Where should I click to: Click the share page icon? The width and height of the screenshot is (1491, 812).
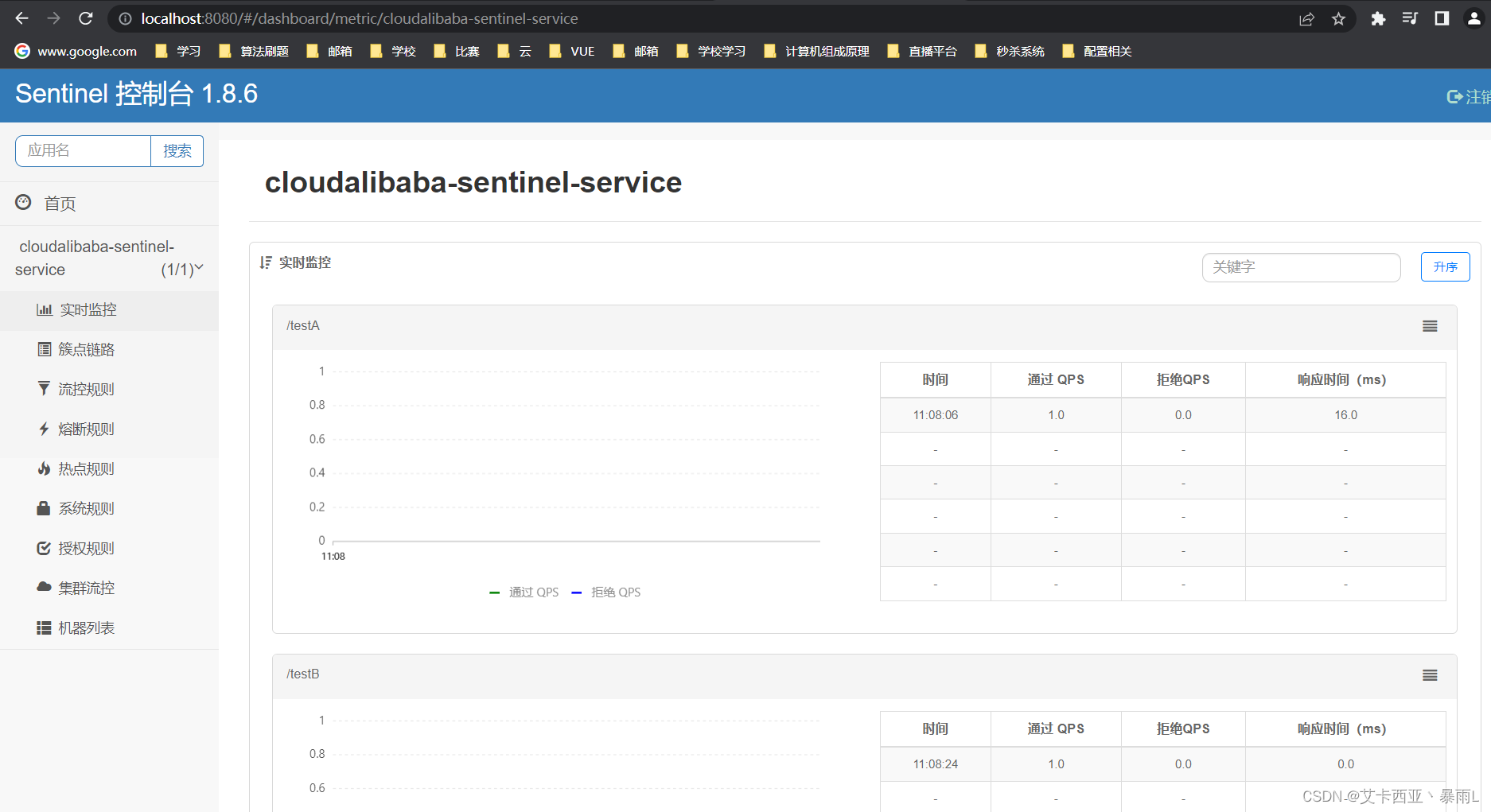coord(1306,18)
